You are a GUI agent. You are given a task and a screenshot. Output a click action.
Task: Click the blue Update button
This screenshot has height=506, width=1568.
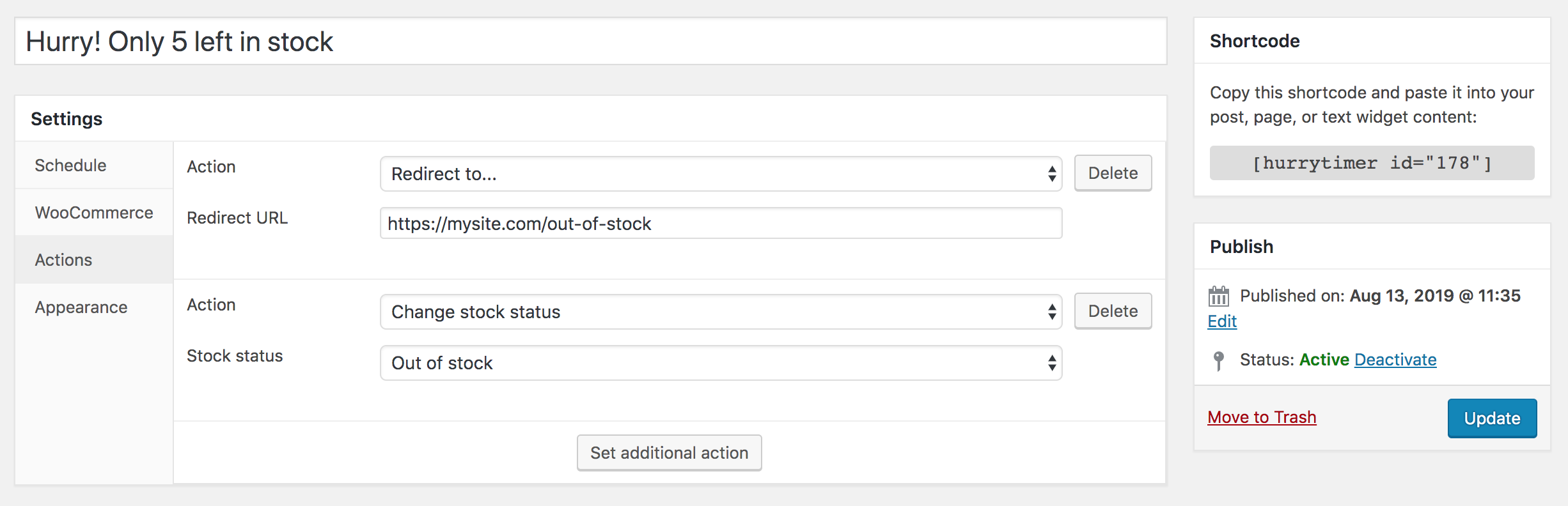1492,418
